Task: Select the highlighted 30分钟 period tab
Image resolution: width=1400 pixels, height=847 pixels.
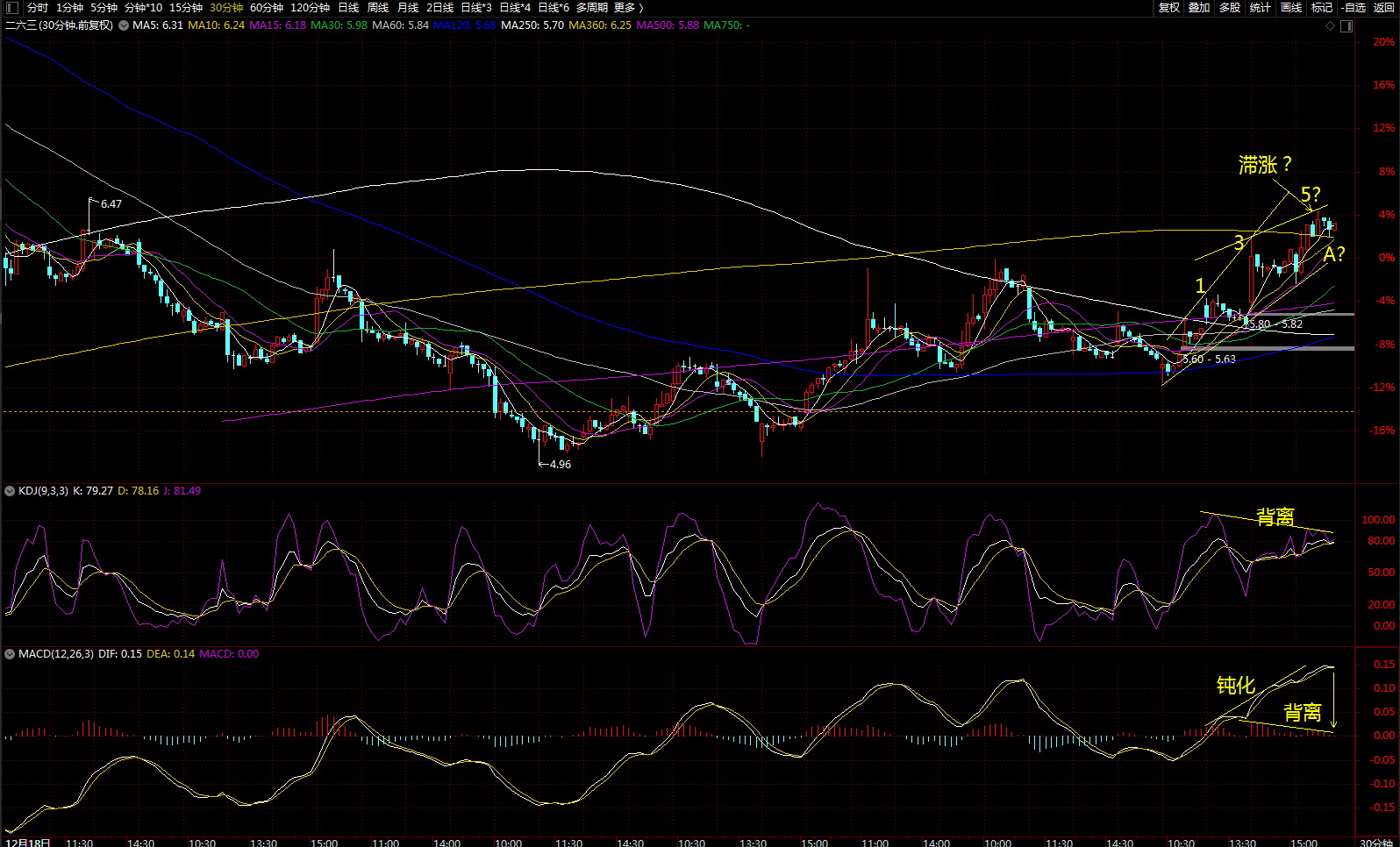Action: pyautogui.click(x=226, y=8)
